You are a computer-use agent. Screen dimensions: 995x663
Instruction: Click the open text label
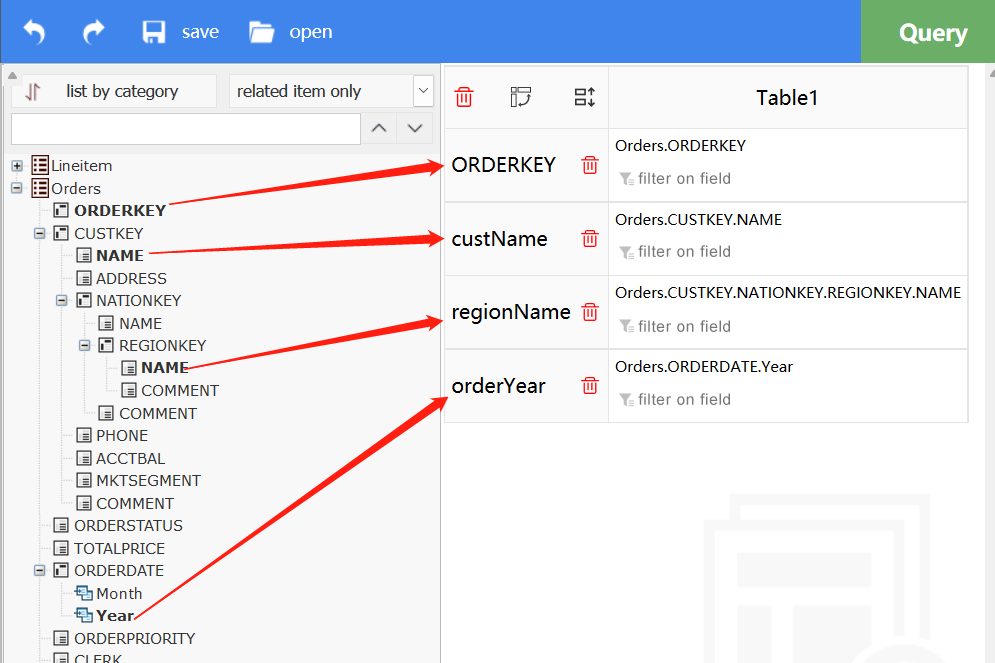click(311, 32)
